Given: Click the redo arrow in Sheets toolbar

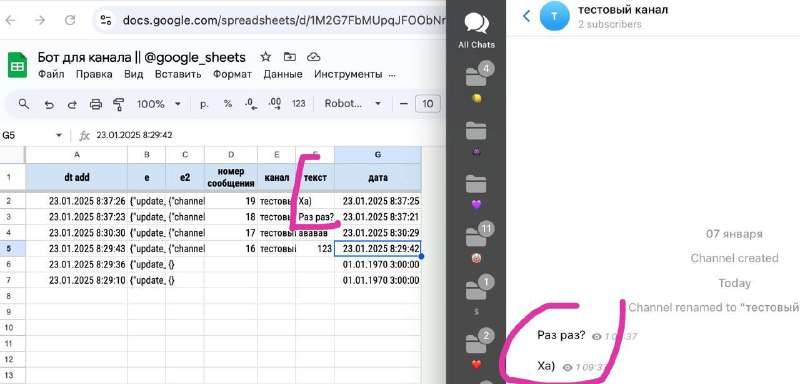Looking at the screenshot, I should [72, 105].
